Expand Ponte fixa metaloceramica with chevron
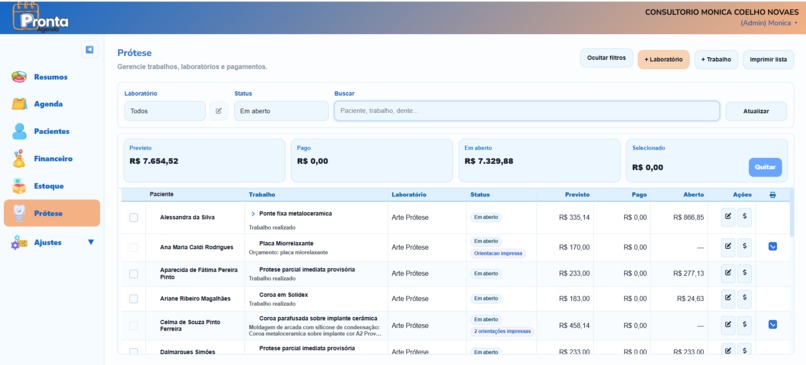This screenshot has height=365, width=806. [253, 213]
